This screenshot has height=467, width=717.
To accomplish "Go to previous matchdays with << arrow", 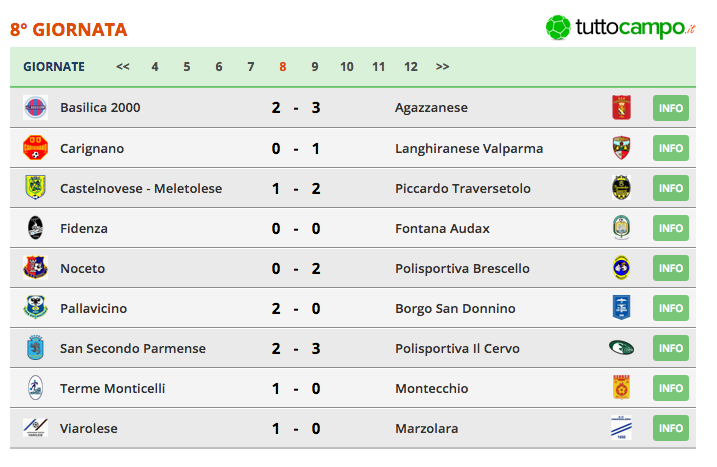I will pos(123,67).
